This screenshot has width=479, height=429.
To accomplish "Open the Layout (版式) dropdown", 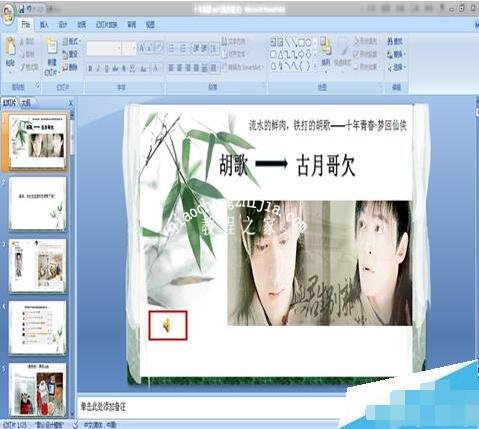I will click(x=71, y=41).
